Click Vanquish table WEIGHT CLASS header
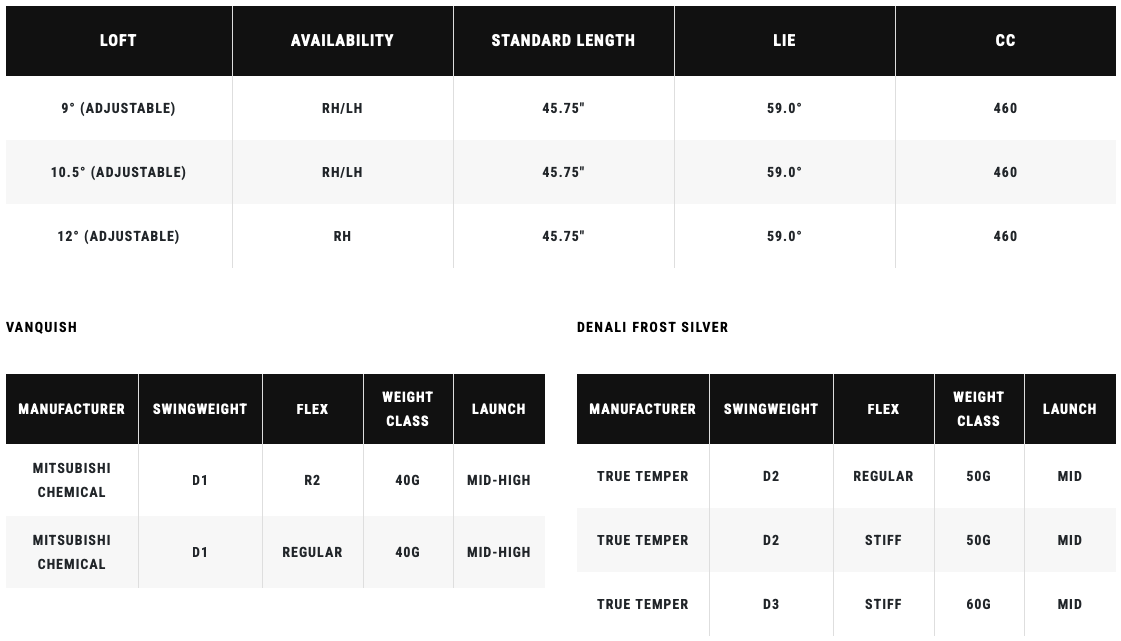This screenshot has height=641, width=1121. point(408,409)
